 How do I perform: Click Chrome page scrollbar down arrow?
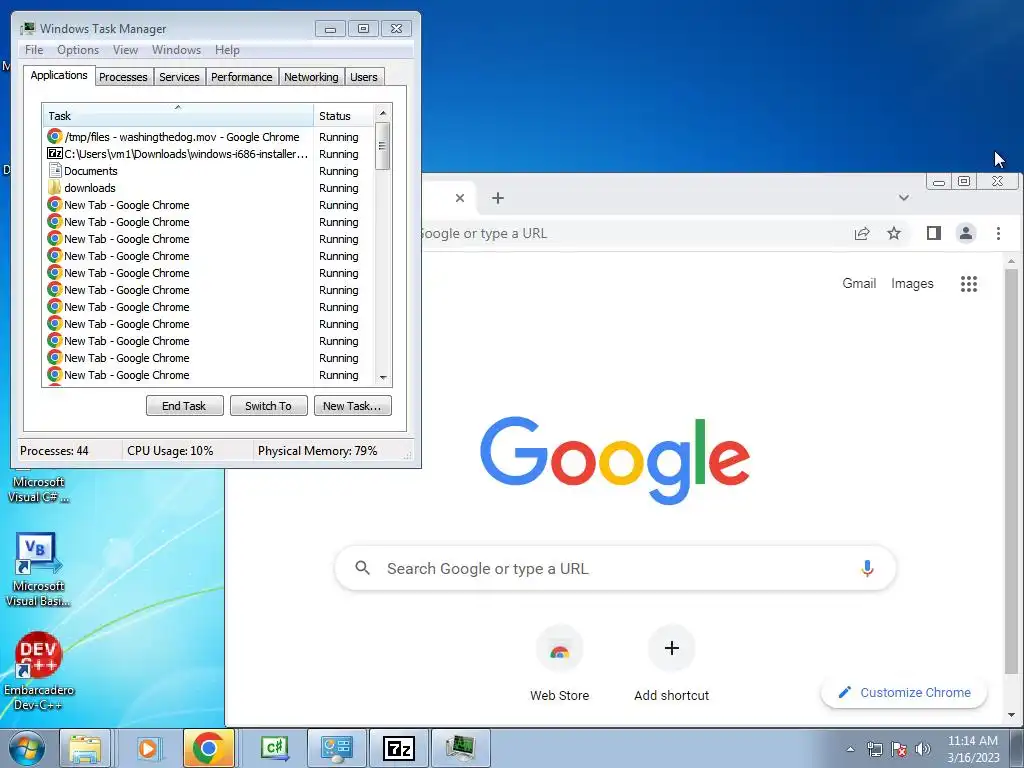click(1011, 715)
